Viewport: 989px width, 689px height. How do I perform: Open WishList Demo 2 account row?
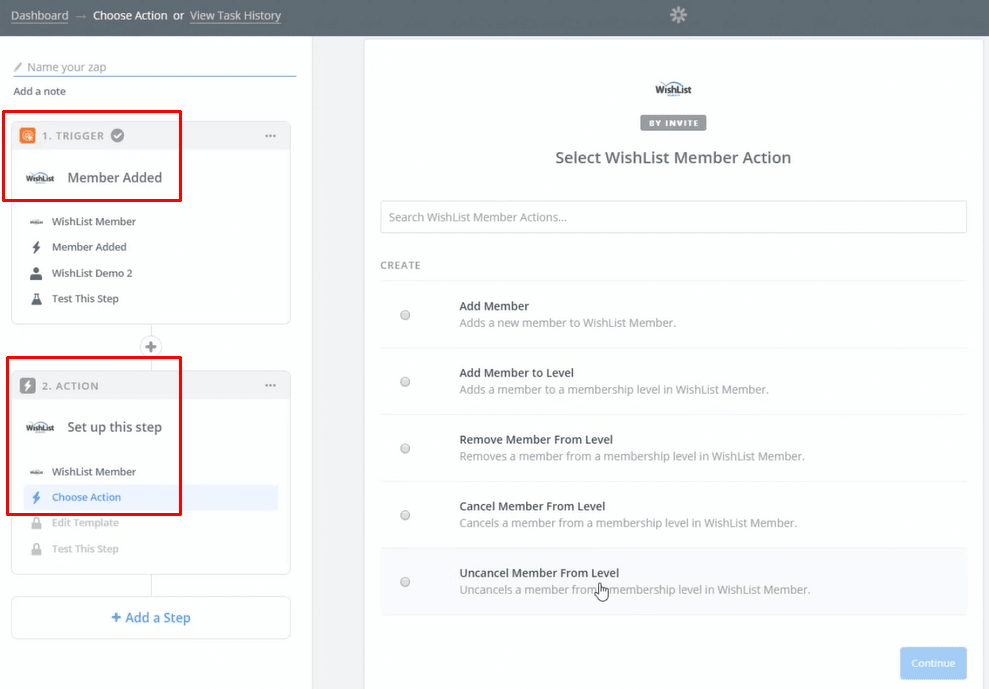[151, 273]
